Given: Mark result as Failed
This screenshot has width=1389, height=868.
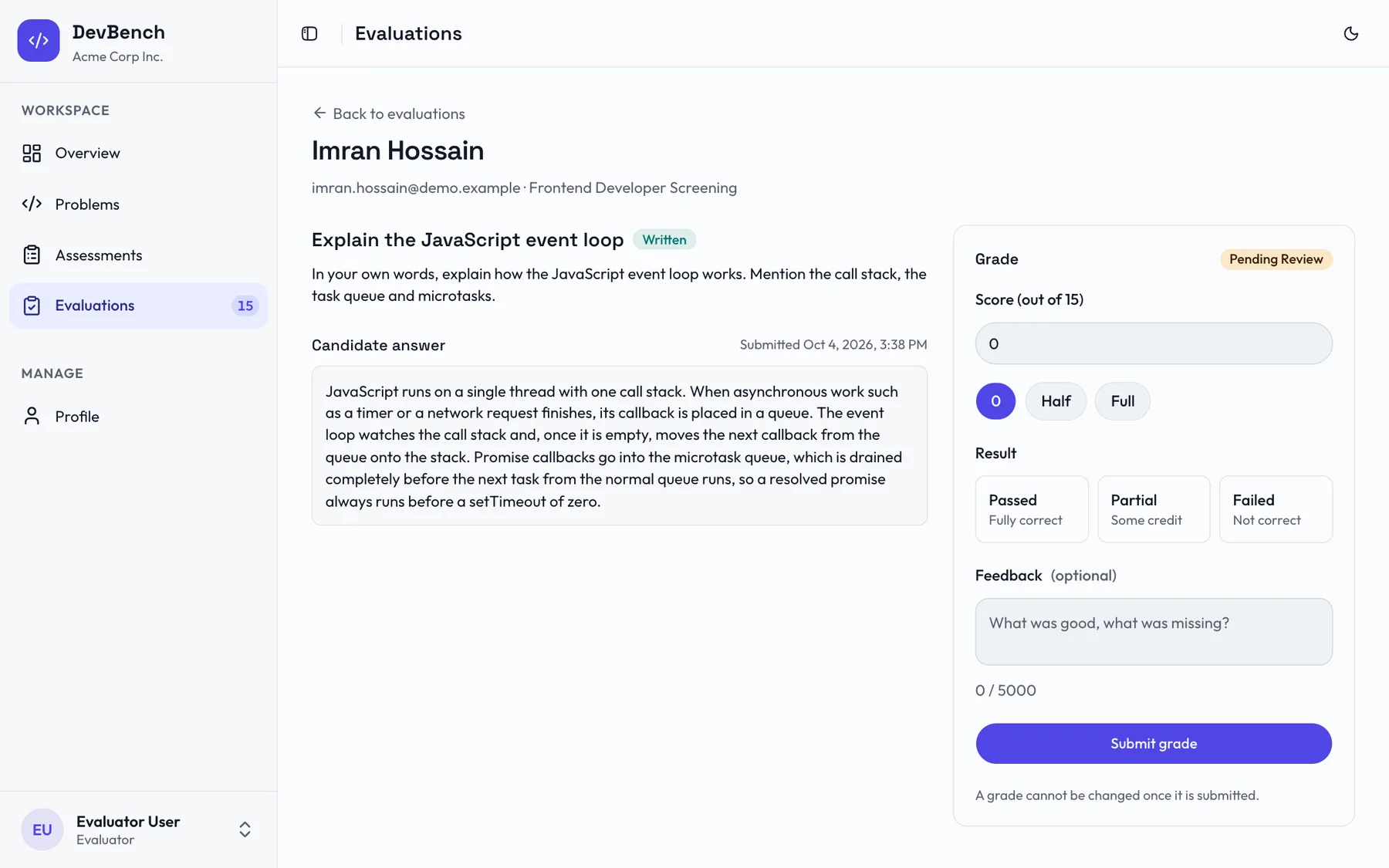Looking at the screenshot, I should point(1276,509).
